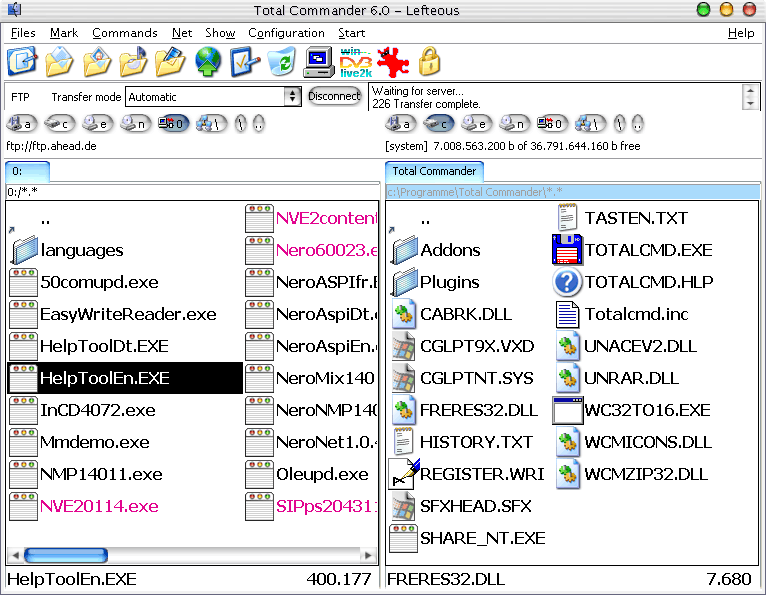Open the Files menu
Screen dimensions: 766x595
[x=23, y=33]
